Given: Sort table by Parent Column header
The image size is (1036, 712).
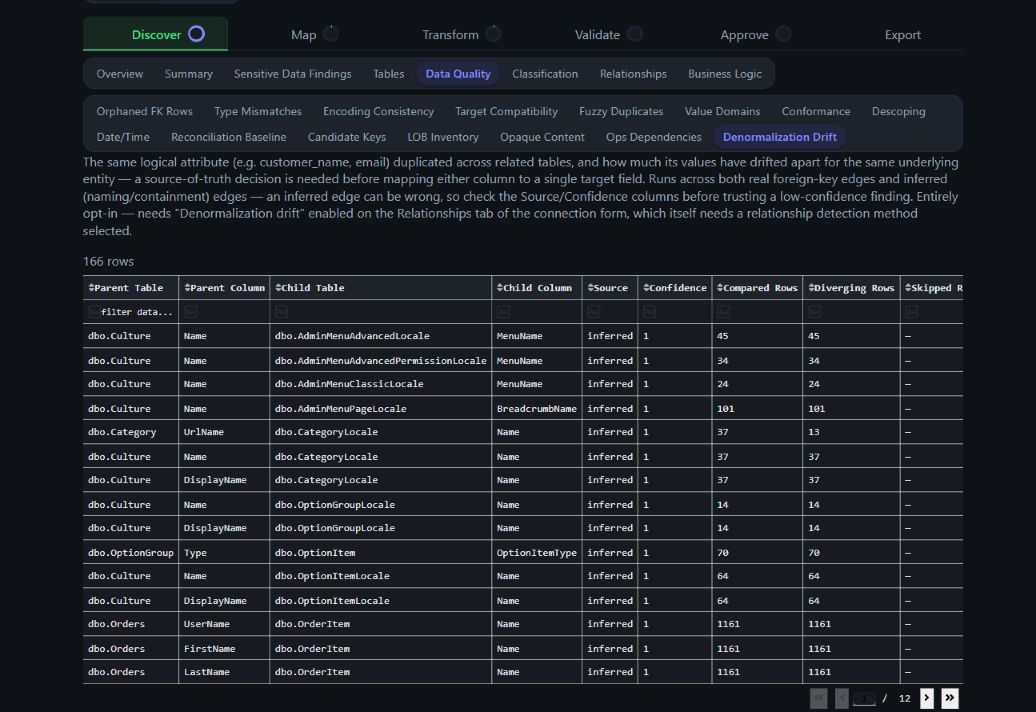Looking at the screenshot, I should (x=224, y=288).
